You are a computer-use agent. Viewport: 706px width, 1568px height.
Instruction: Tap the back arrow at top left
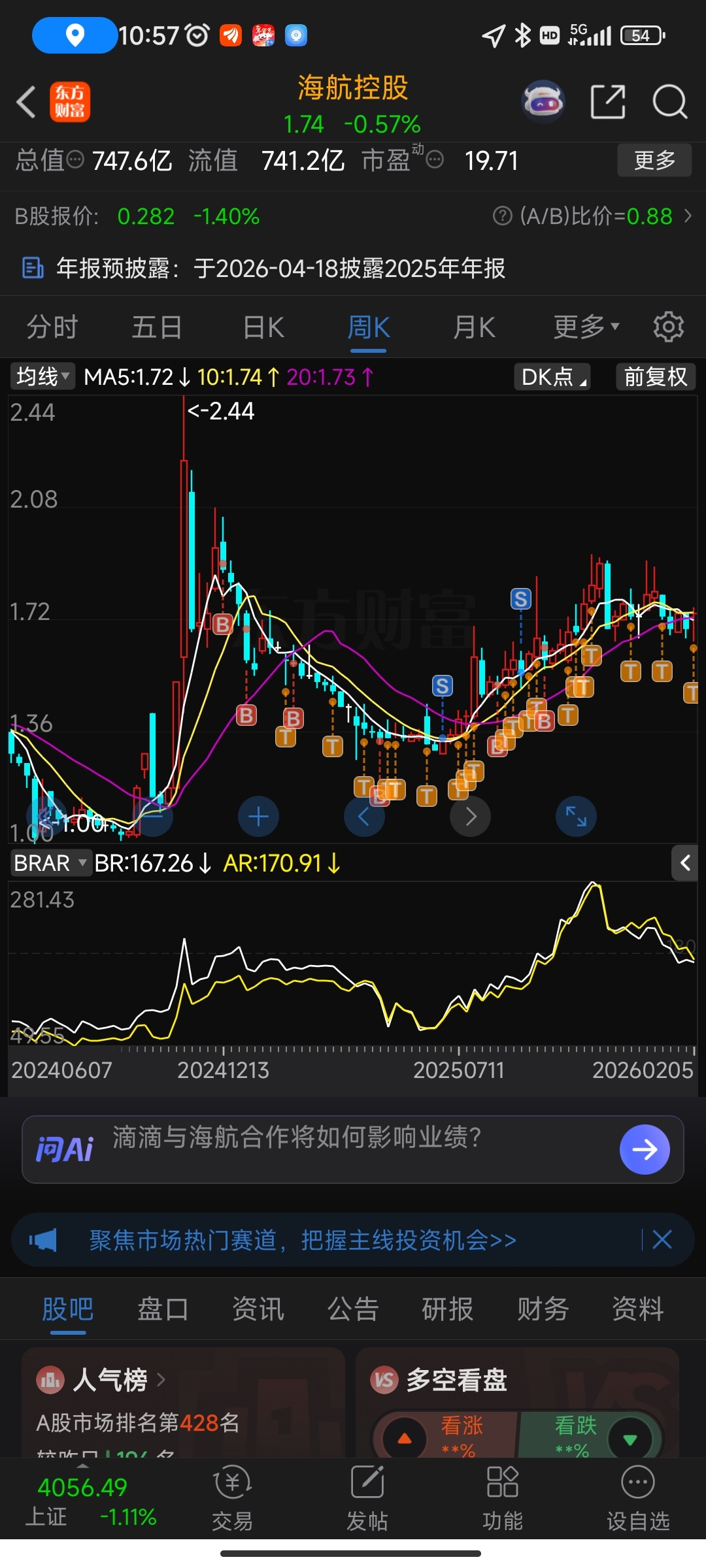[x=26, y=103]
